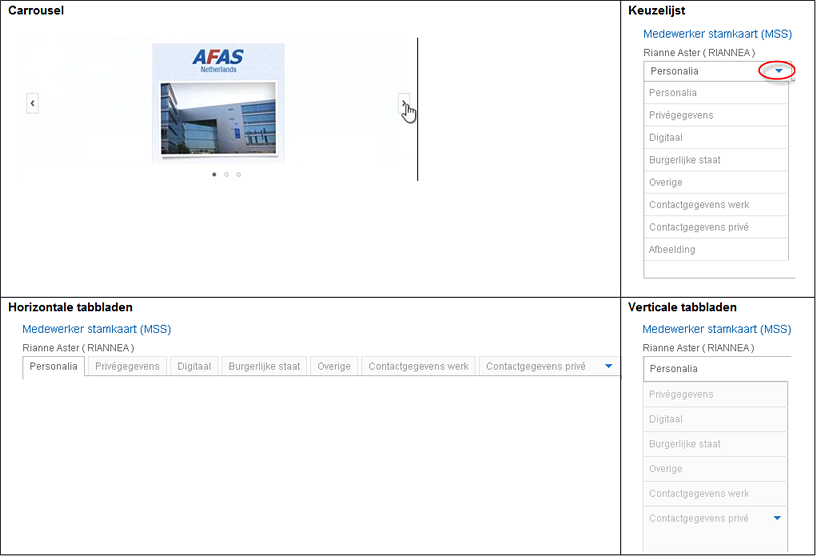816x556 pixels.
Task: Select the Contactgegevens werk horizontal tab
Action: point(418,366)
